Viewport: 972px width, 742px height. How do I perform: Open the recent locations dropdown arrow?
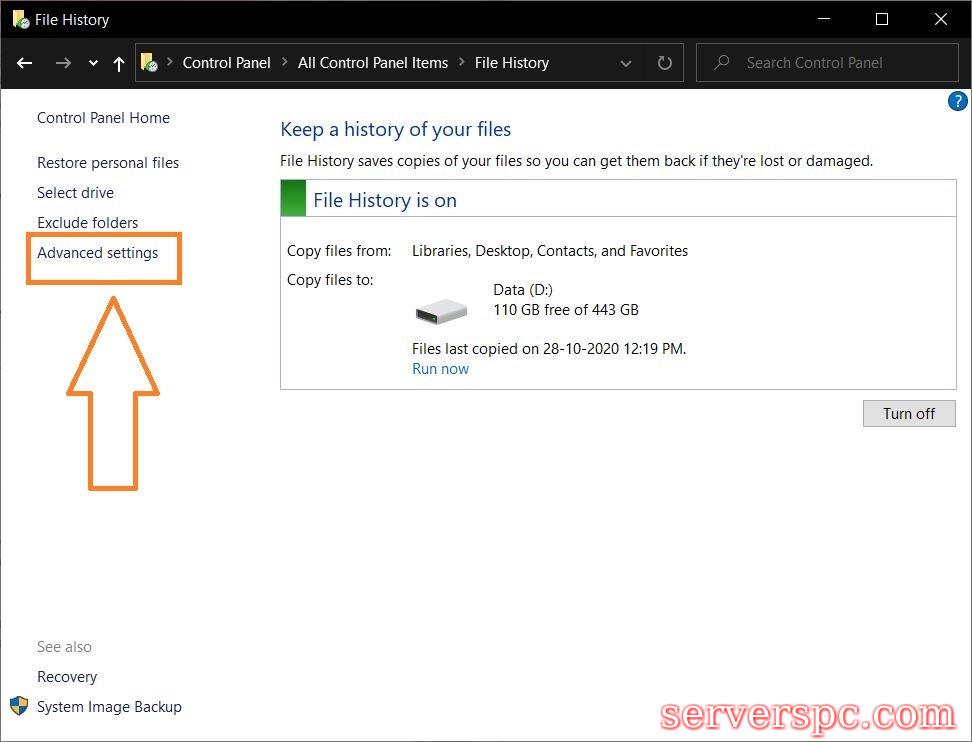click(x=93, y=63)
